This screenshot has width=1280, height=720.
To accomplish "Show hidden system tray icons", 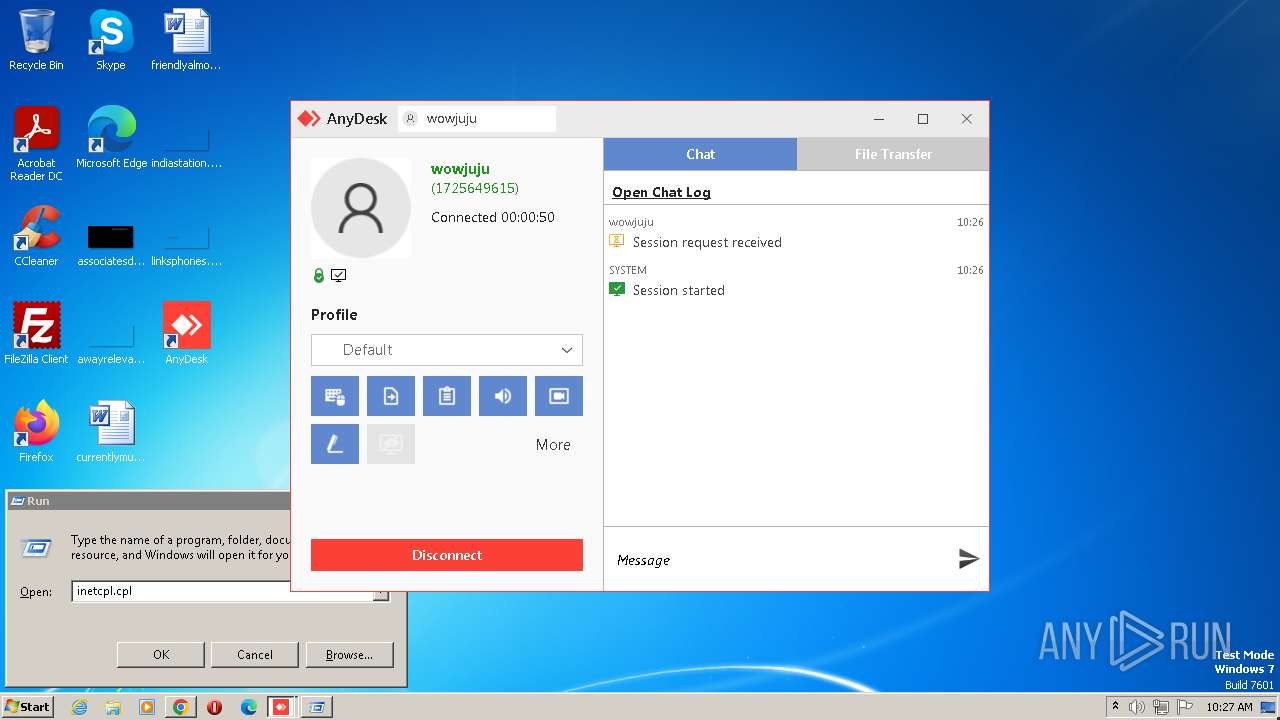I will 1115,707.
